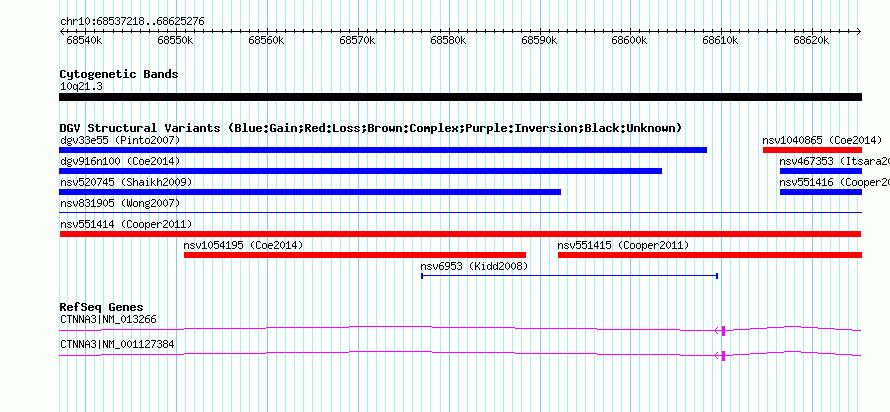This screenshot has width=890, height=412.
Task: Select the blue nsv551416 gain bar
Action: pyautogui.click(x=821, y=192)
